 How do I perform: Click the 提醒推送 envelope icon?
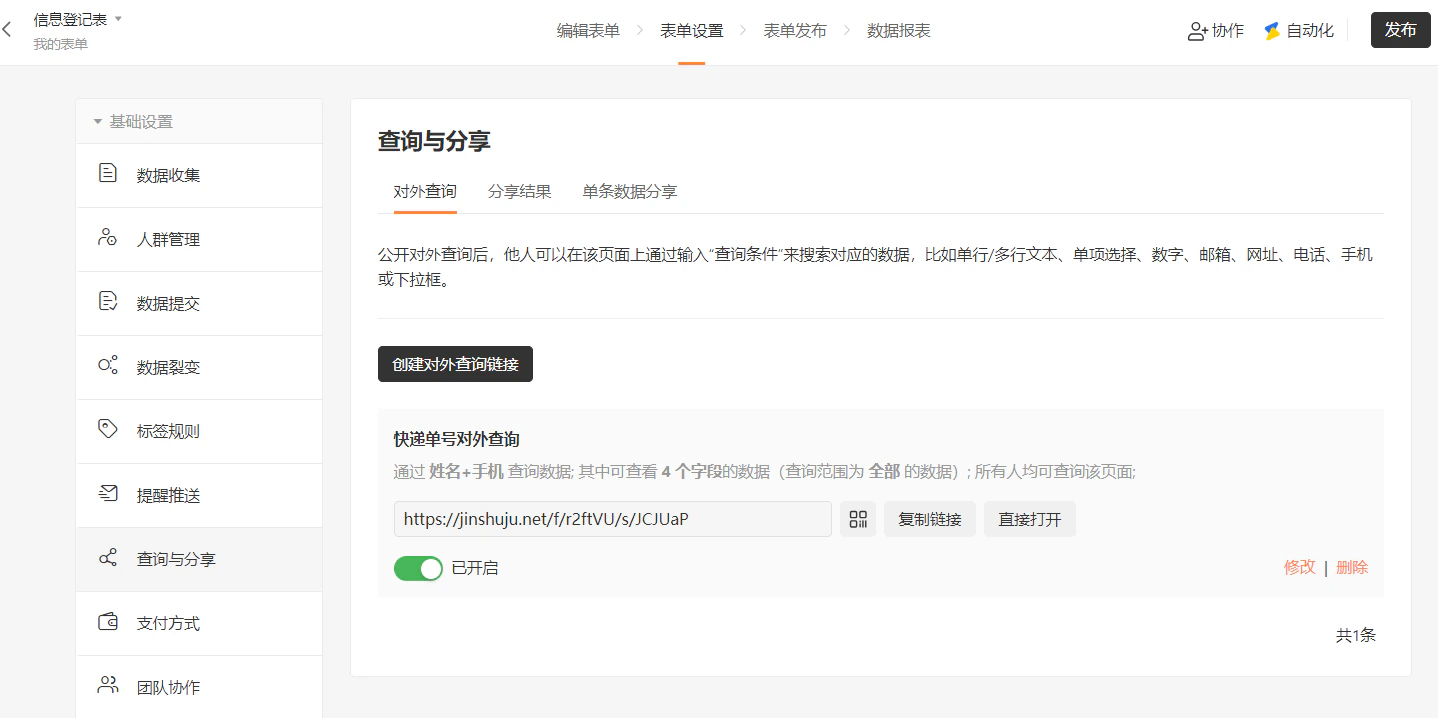pos(108,494)
